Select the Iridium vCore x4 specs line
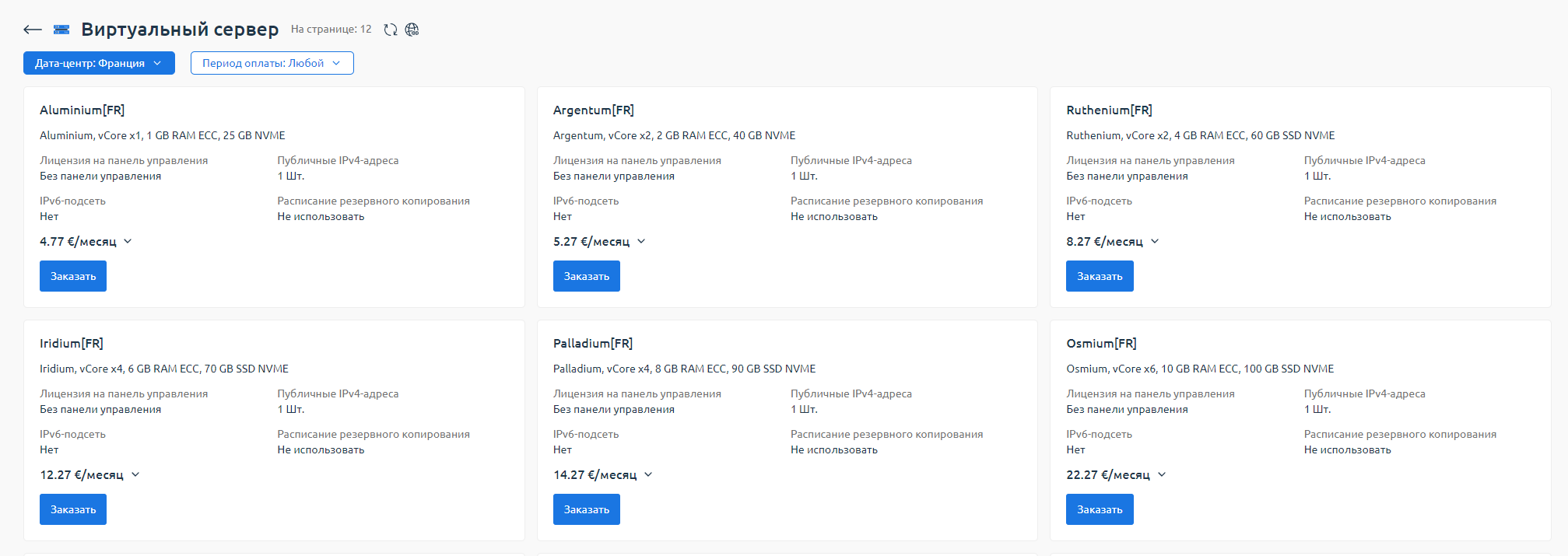Viewport: 1568px width, 556px height. 164,369
